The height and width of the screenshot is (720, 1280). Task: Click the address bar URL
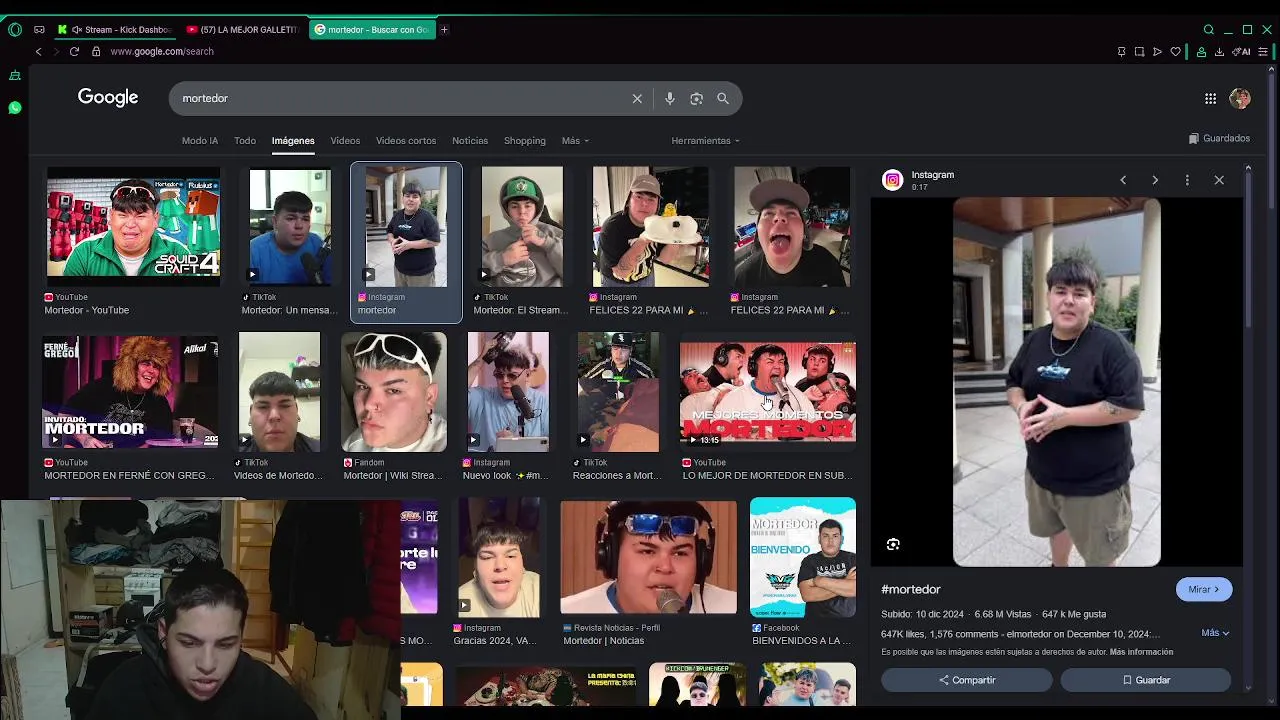point(162,51)
